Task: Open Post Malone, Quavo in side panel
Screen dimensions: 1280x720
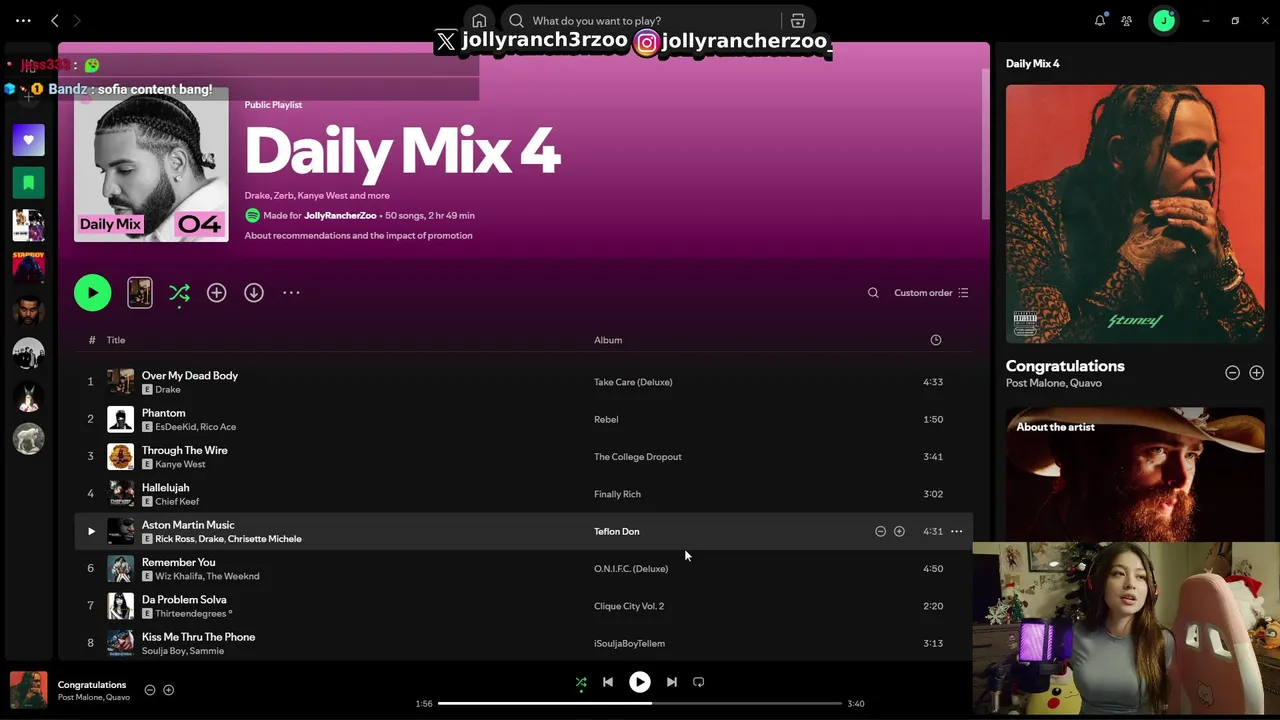Action: [1054, 383]
